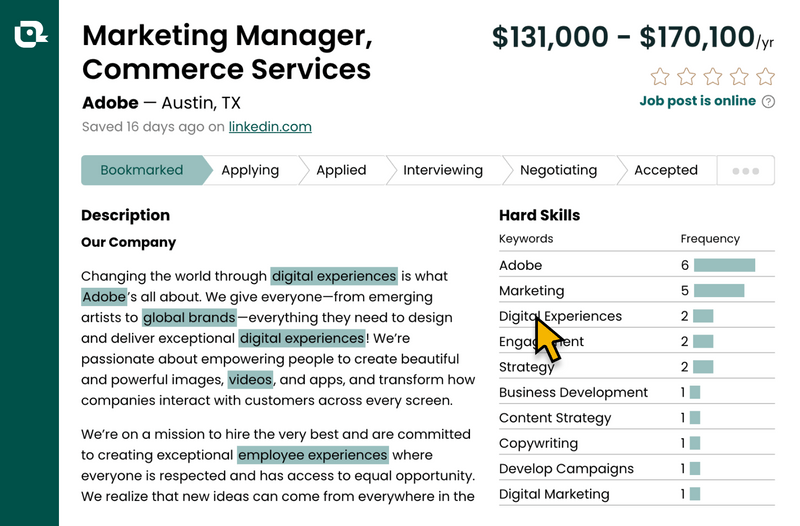This screenshot has width=800, height=526.
Task: Click highlighted 'global brands' keyword in description
Action: click(x=189, y=317)
